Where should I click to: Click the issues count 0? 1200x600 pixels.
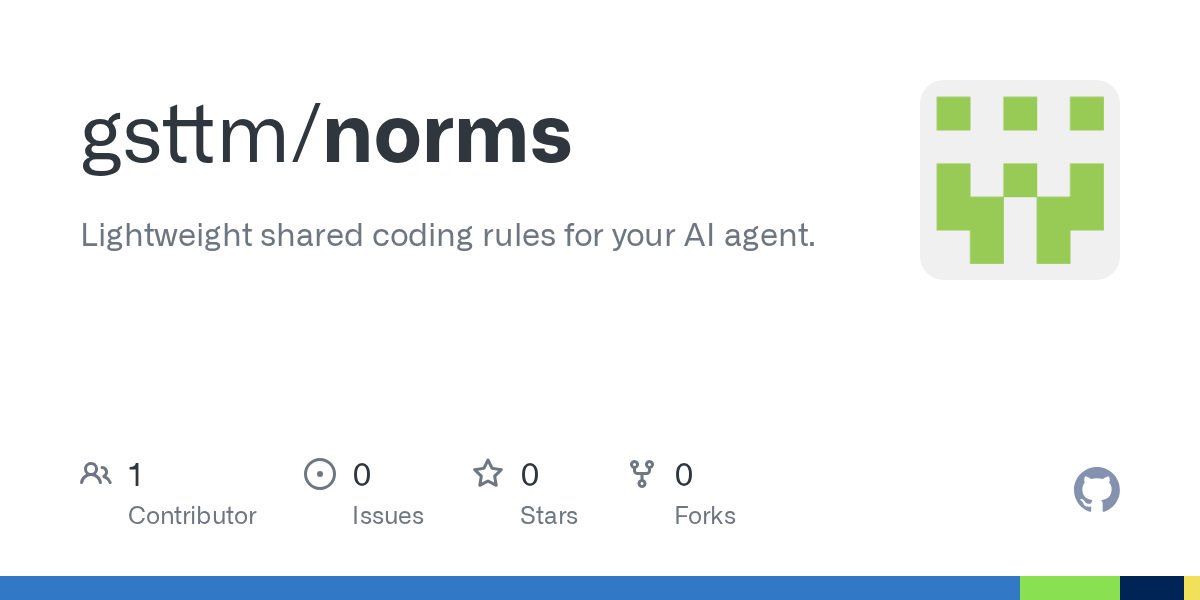pos(361,475)
